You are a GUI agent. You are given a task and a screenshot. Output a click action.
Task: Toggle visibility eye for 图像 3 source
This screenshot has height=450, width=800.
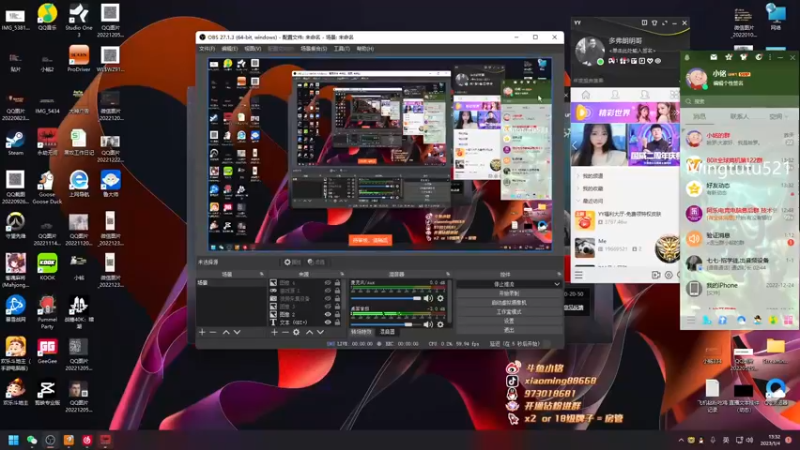pyautogui.click(x=328, y=307)
